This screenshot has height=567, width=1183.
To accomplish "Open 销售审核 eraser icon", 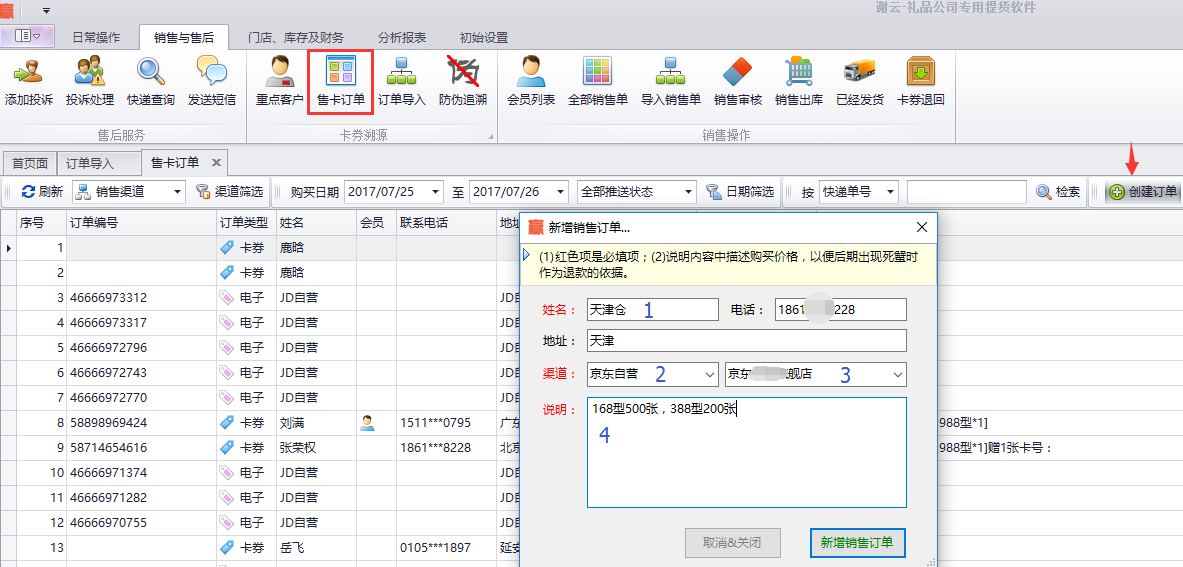I will [x=738, y=81].
